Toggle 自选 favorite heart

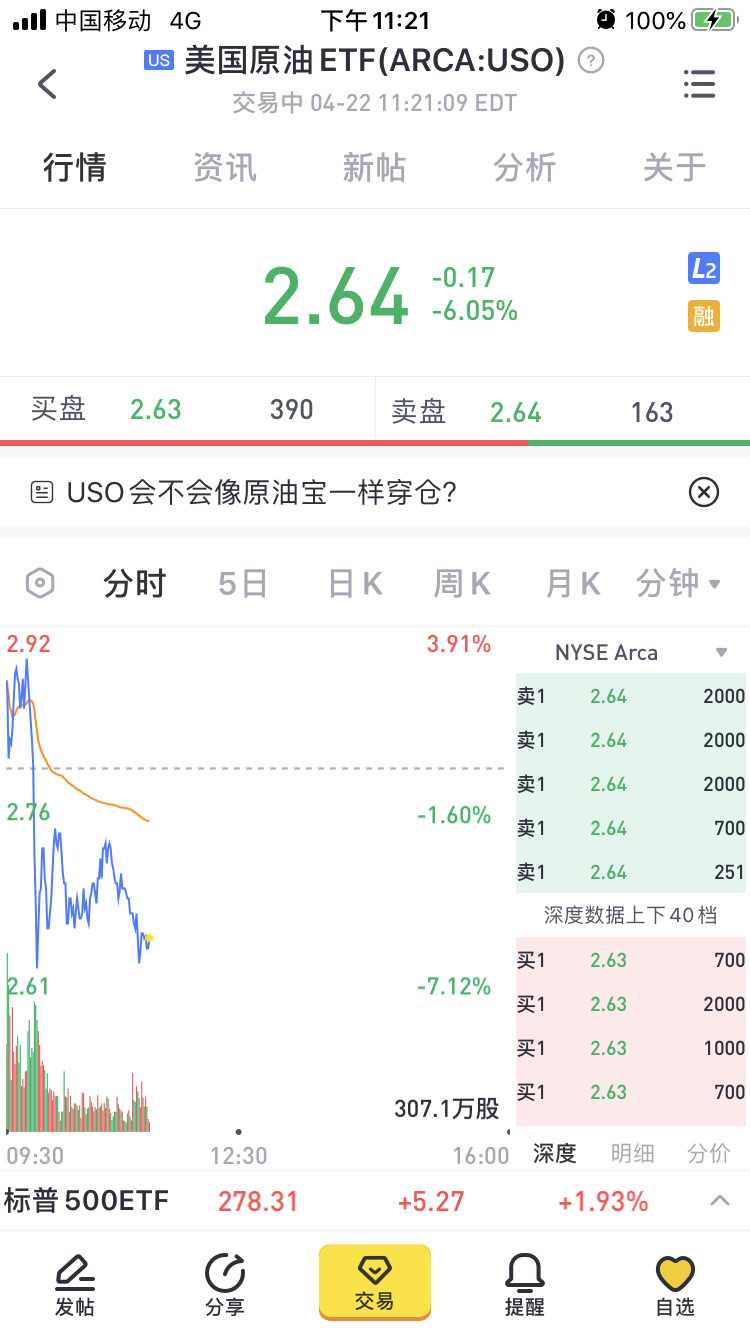pyautogui.click(x=675, y=1284)
